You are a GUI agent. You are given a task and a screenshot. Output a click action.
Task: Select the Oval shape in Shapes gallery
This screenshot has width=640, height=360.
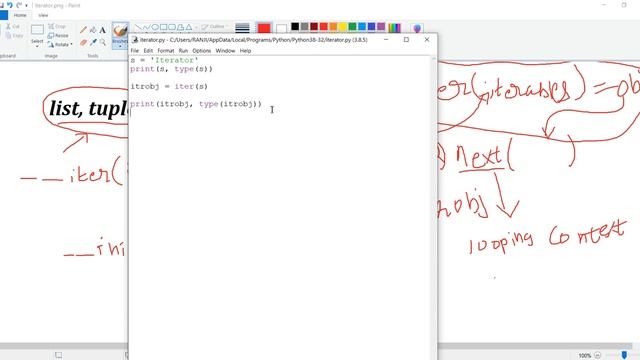[155, 27]
